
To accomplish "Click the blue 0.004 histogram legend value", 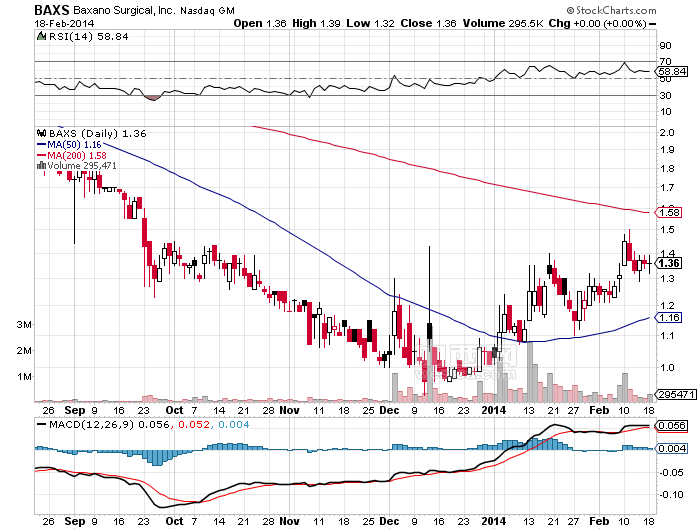I will [233, 424].
